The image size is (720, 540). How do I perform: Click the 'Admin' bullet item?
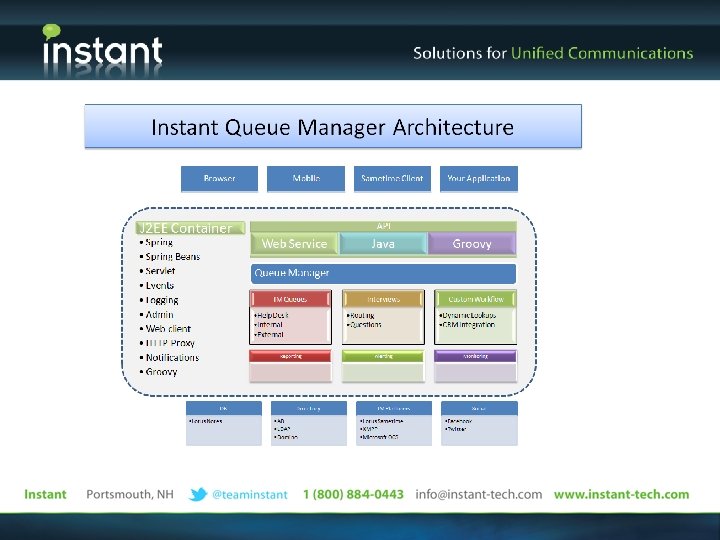pos(157,315)
